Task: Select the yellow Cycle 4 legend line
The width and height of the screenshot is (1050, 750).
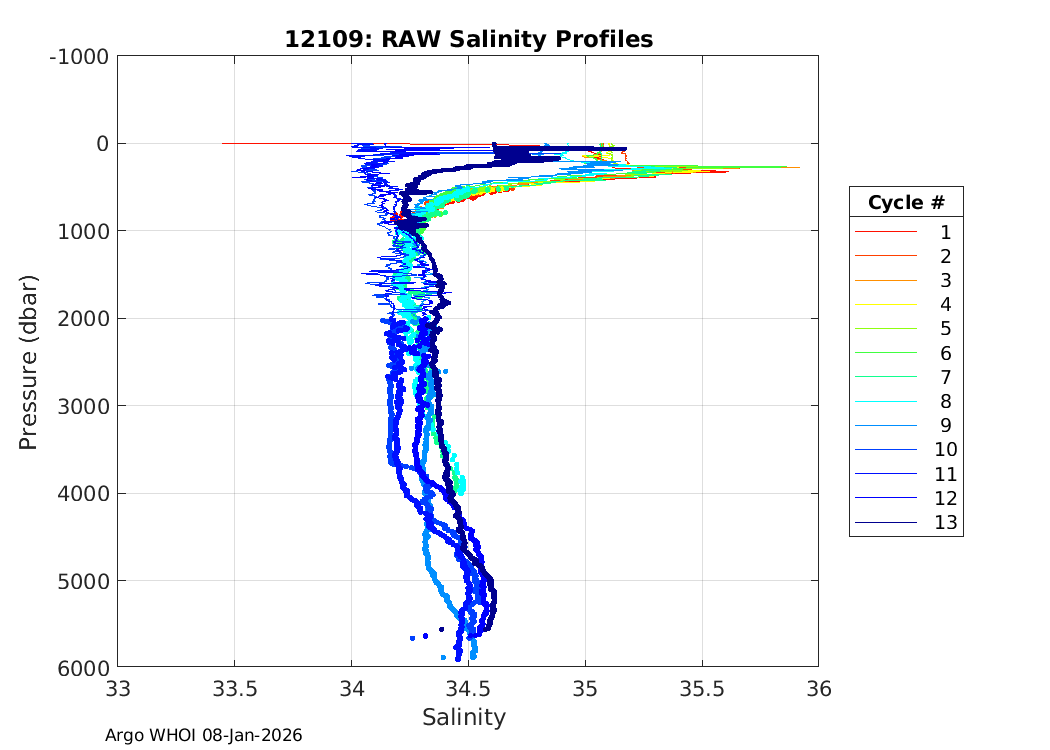Action: coord(885,305)
